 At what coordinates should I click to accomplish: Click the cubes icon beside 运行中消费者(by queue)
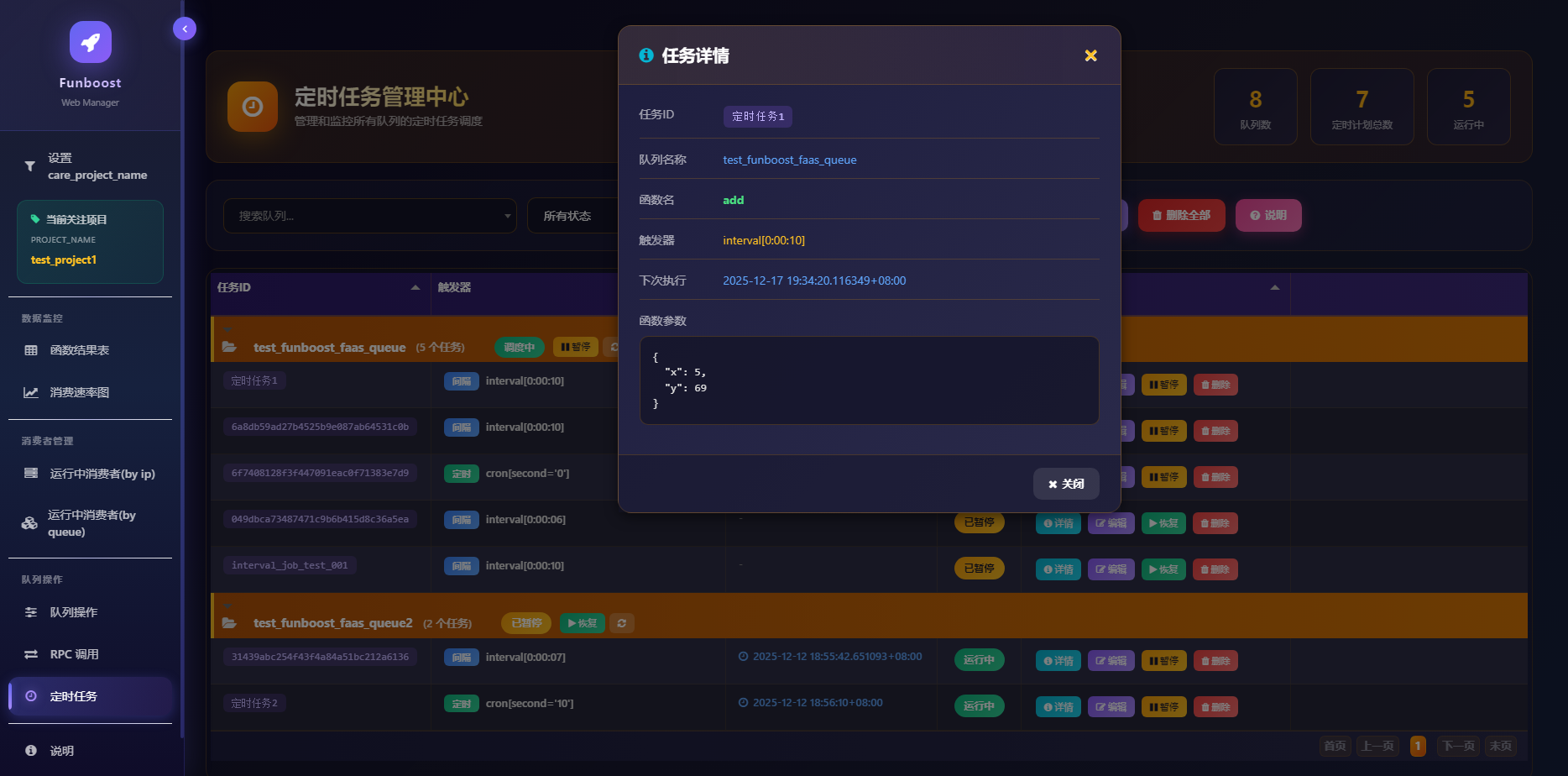29,523
